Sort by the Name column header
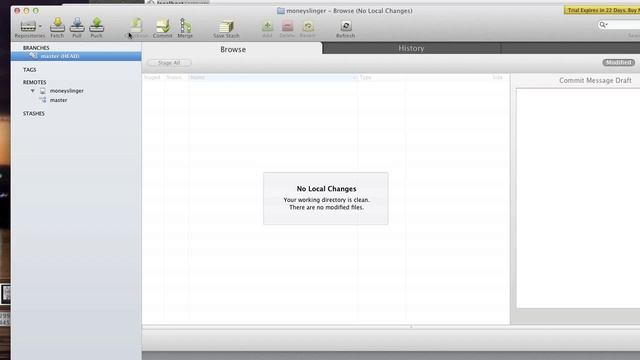Screen dimensions: 640x360 [273, 77]
